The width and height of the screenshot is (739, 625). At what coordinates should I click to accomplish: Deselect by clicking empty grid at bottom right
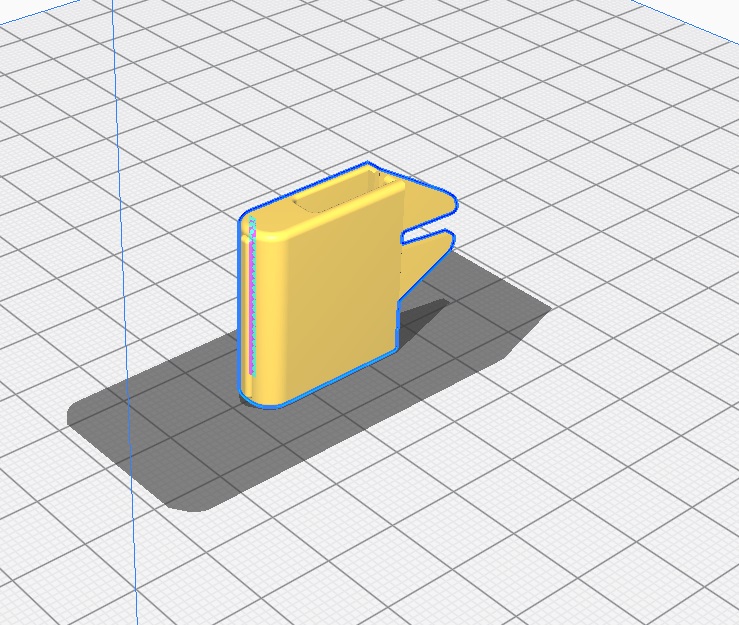(x=620, y=540)
